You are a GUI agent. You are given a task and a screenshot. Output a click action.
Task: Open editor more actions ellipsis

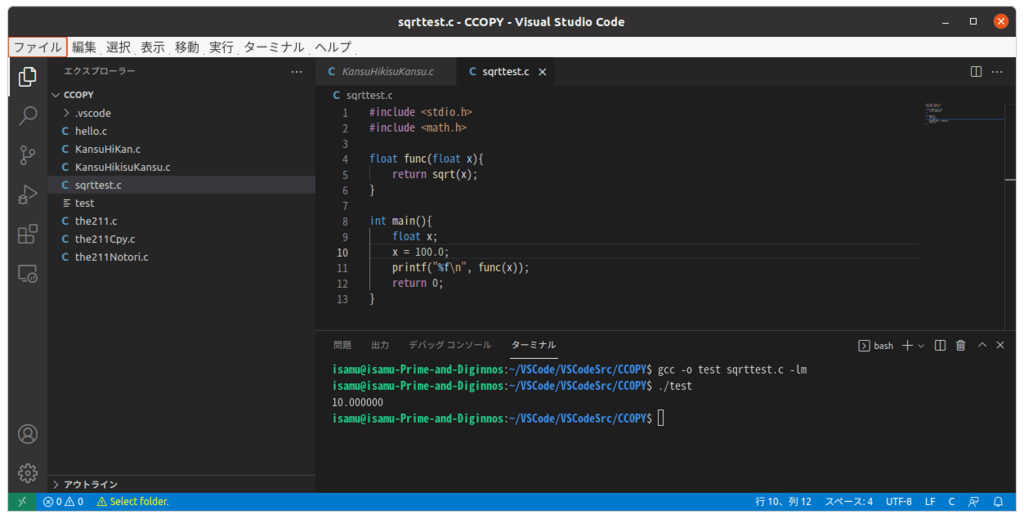997,72
